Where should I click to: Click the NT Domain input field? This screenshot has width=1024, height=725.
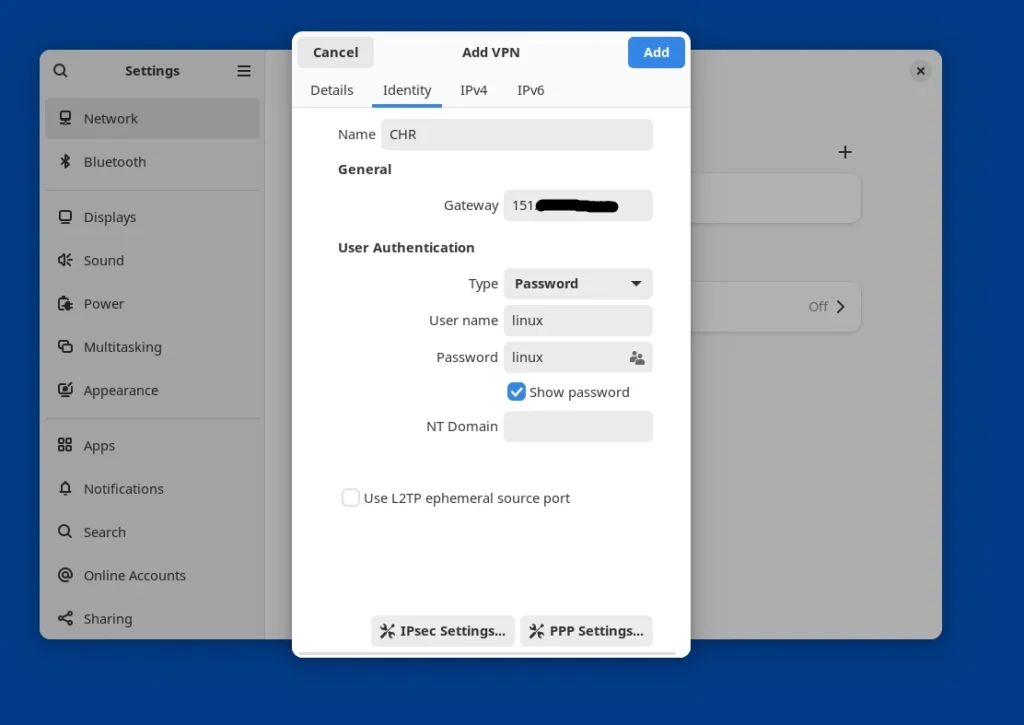[x=577, y=426]
